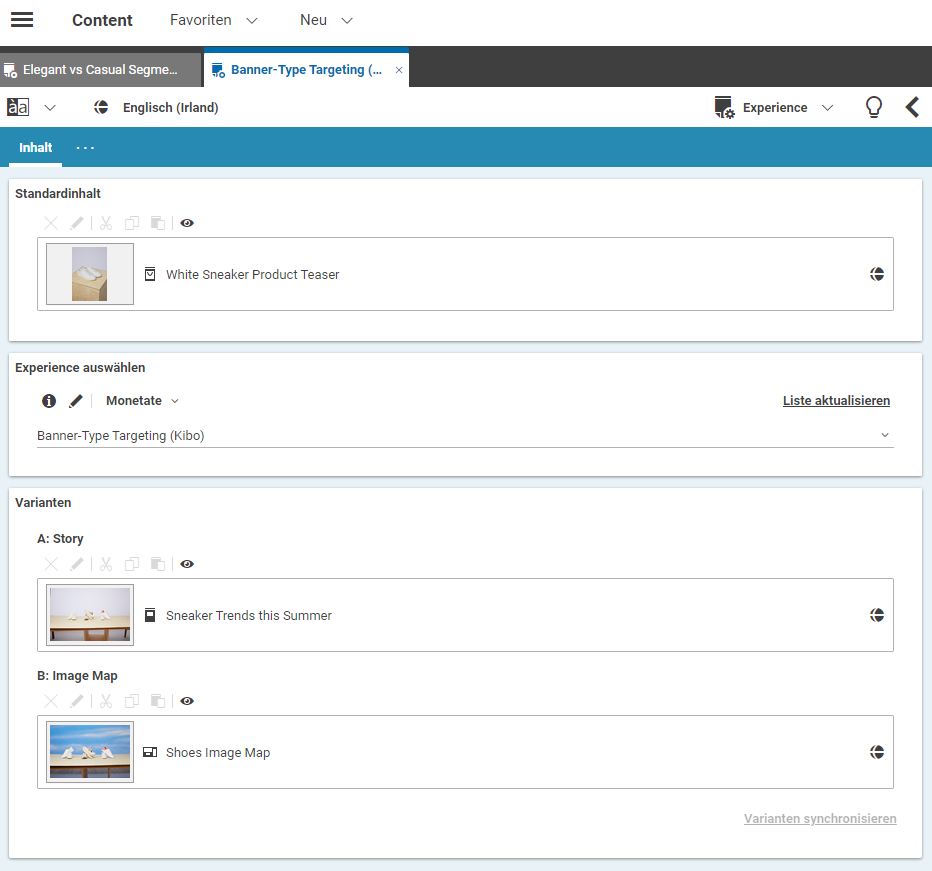Click the Liste aktualisieren link
Image resolution: width=932 pixels, height=871 pixels.
[836, 401]
